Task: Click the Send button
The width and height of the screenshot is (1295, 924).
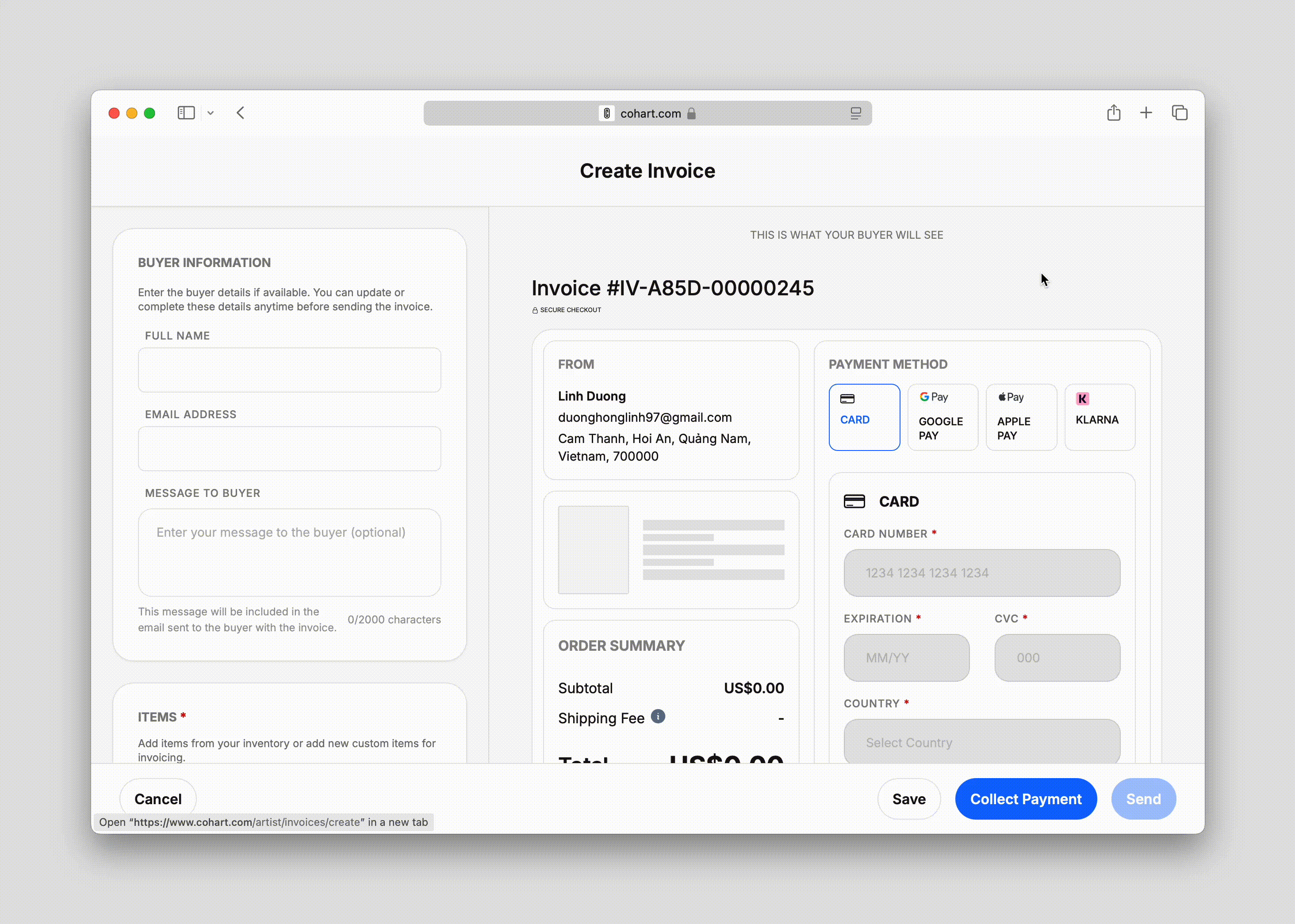Action: tap(1143, 799)
